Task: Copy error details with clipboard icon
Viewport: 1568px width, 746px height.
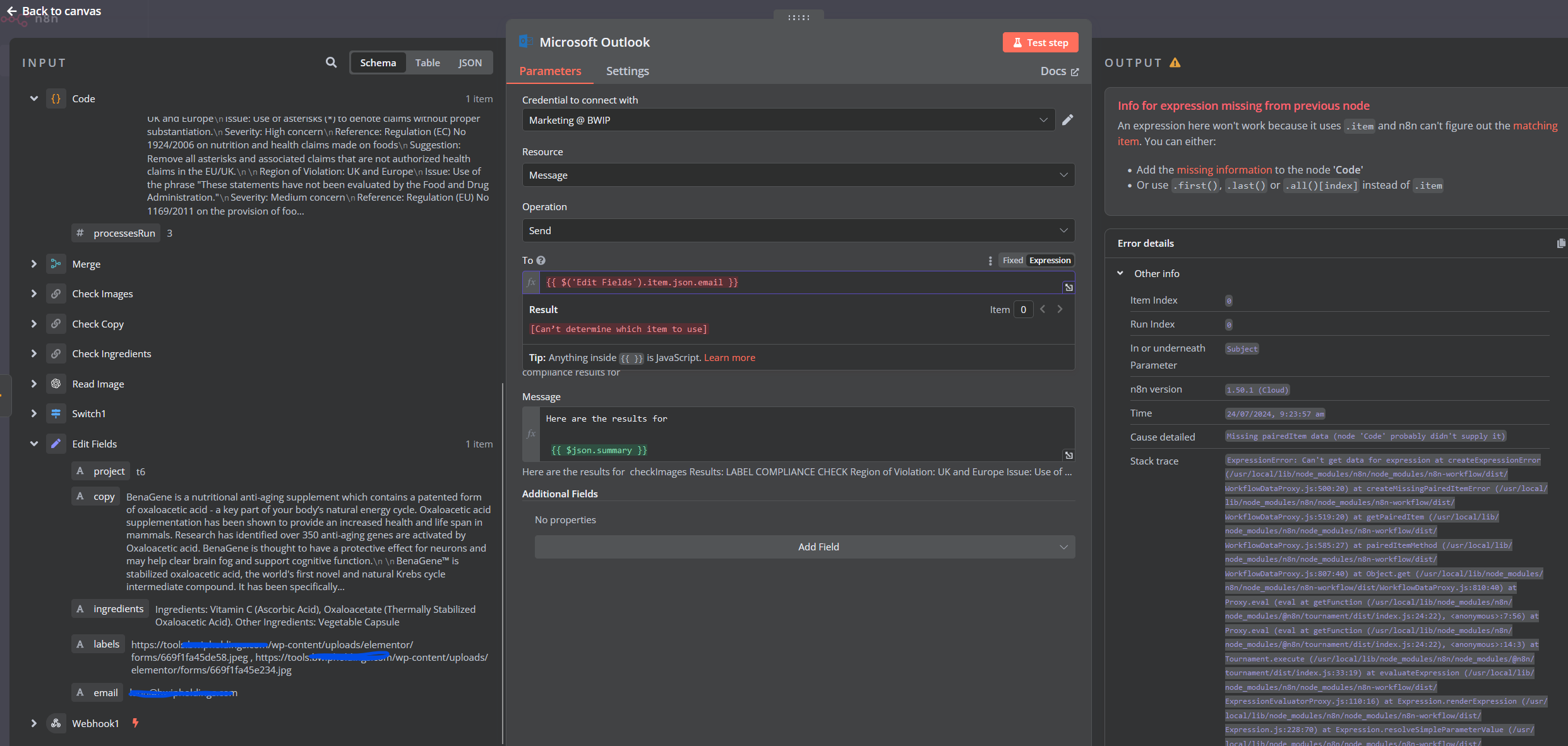Action: (x=1560, y=243)
